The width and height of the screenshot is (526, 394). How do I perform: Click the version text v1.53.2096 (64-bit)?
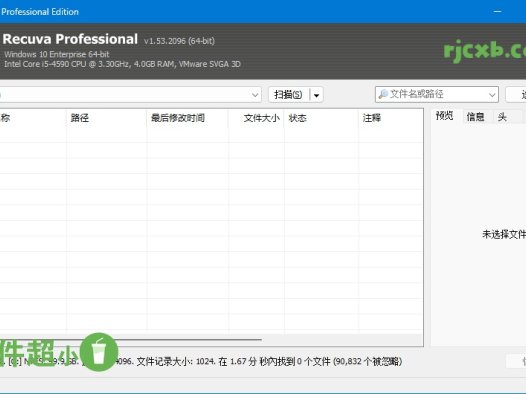click(x=179, y=41)
